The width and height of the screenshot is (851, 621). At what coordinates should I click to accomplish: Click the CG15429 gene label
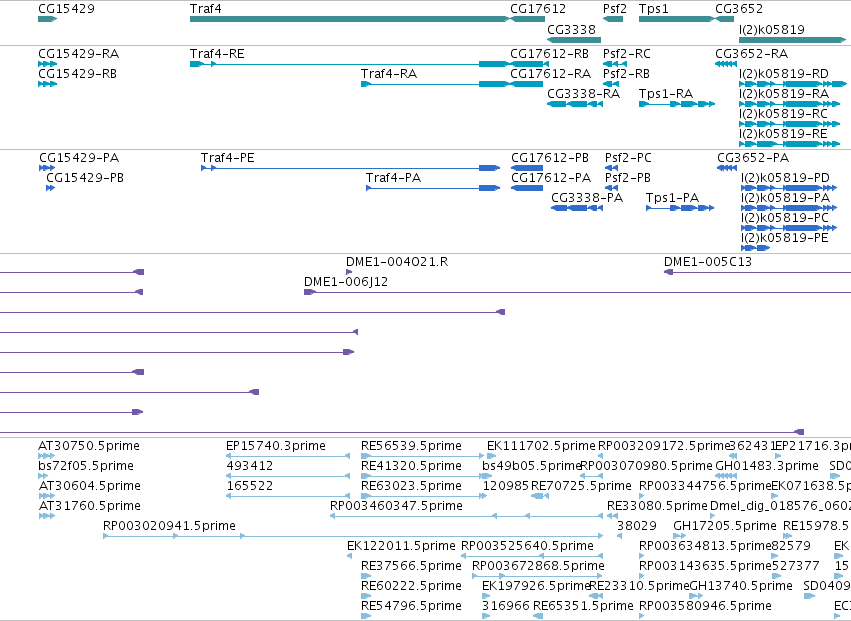(x=66, y=9)
